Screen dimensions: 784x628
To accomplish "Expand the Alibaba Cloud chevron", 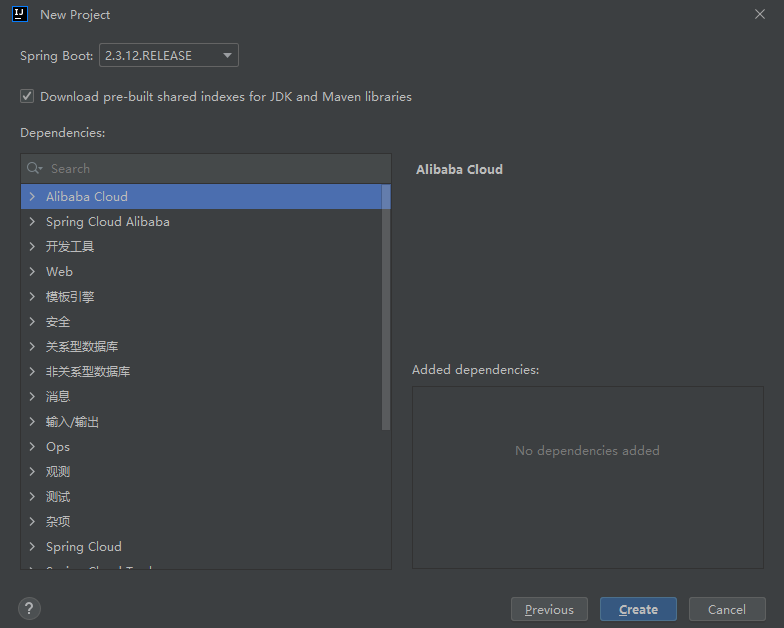I will tap(32, 196).
